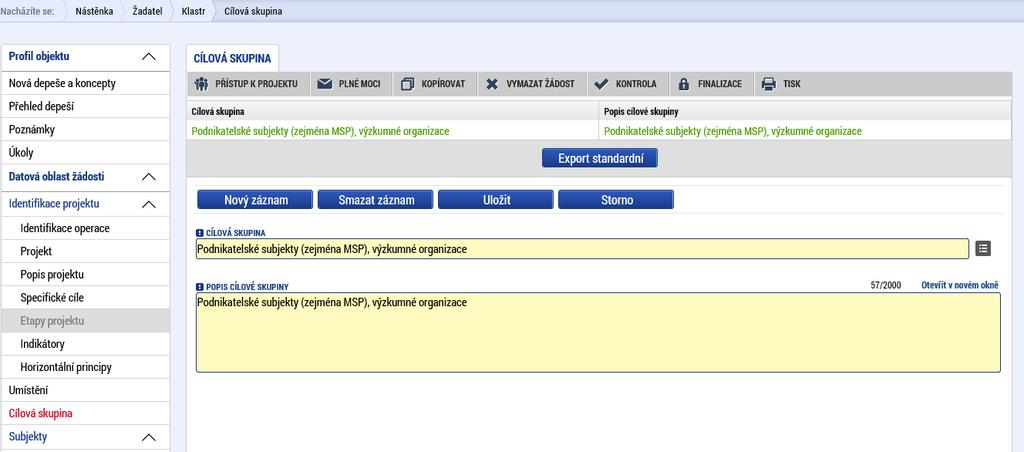Click Otevřít v novém okně link
The image size is (1024, 452).
959,285
